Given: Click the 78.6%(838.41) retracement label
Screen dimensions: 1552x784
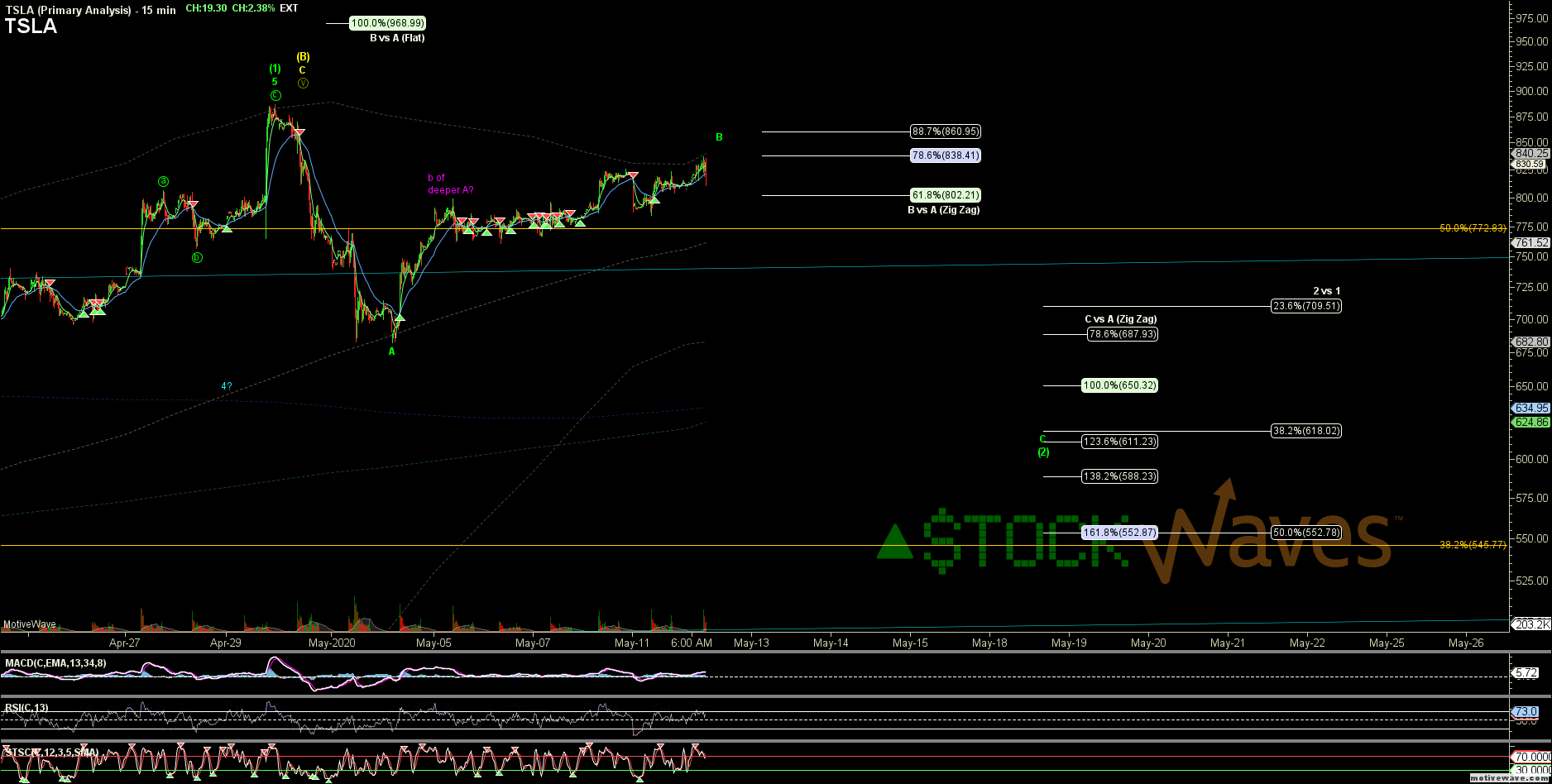Looking at the screenshot, I should click(946, 155).
